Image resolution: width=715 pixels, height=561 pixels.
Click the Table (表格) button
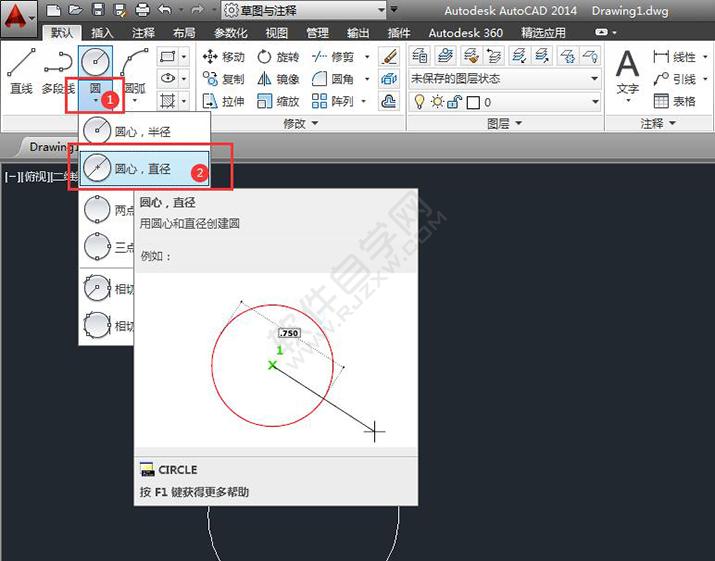675,101
